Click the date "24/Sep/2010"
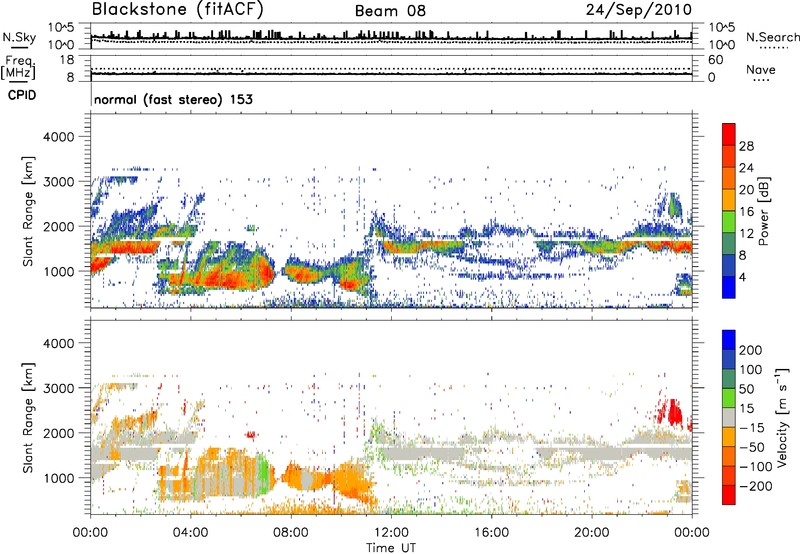The width and height of the screenshot is (800, 554). 638,10
